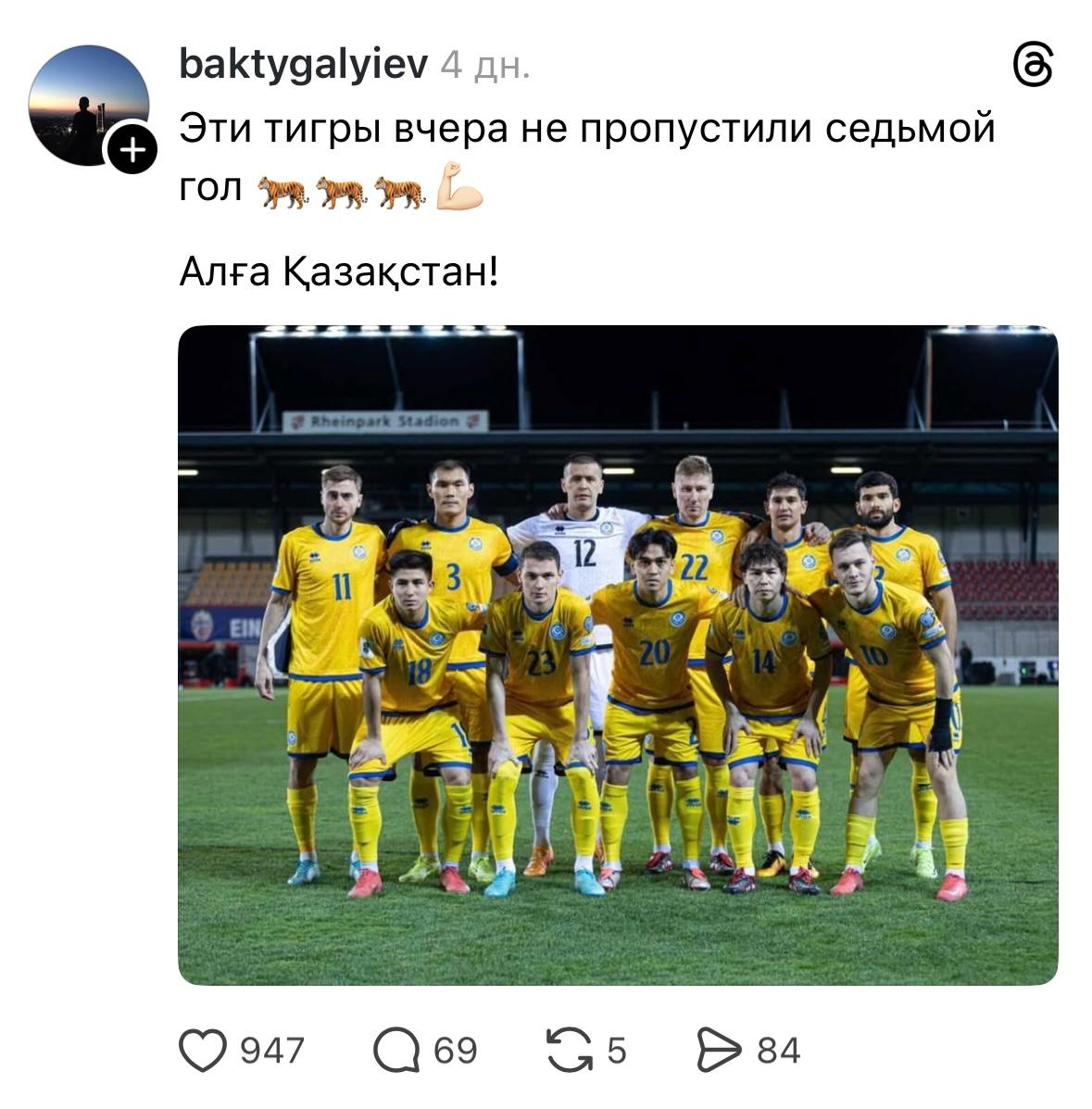The width and height of the screenshot is (1092, 1109).
Task: Follow user via plus badge on avatar
Action: [132, 149]
